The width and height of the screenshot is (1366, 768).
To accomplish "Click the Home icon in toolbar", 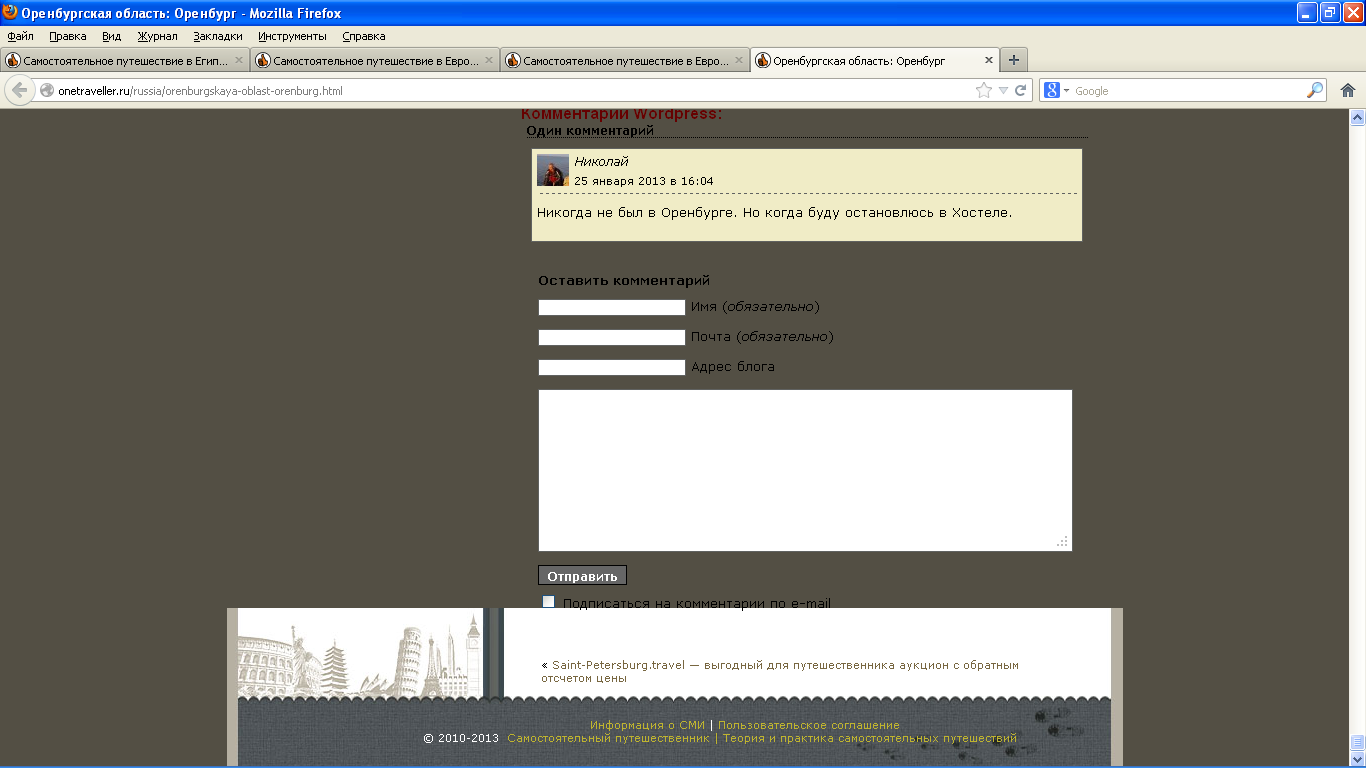I will [x=1348, y=90].
